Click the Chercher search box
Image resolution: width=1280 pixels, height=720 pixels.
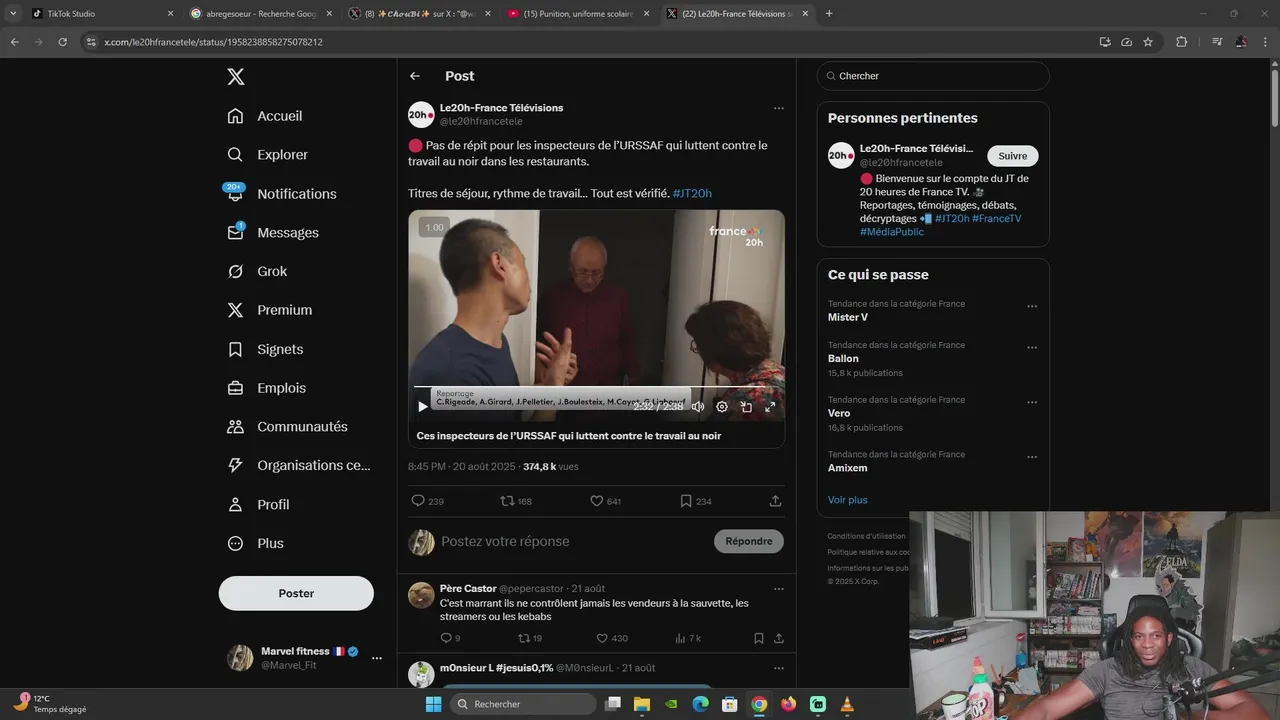pyautogui.click(x=933, y=76)
